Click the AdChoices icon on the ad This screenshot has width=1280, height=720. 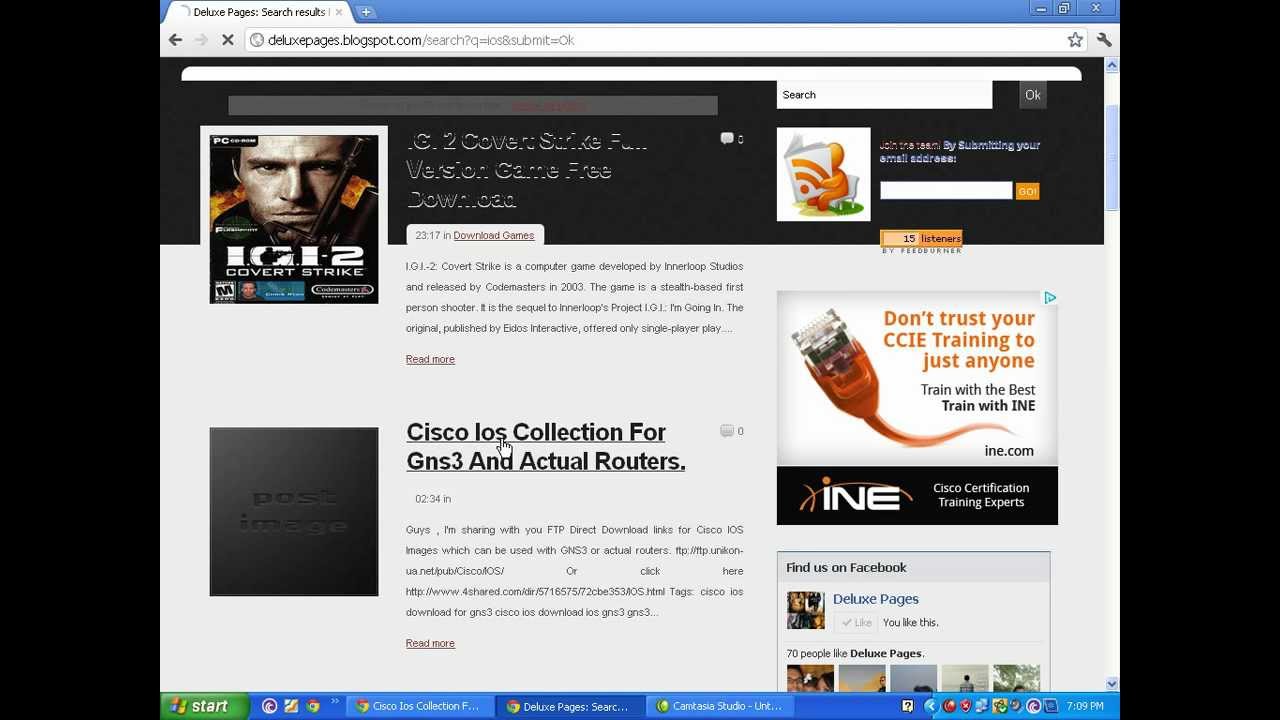pyautogui.click(x=1050, y=298)
